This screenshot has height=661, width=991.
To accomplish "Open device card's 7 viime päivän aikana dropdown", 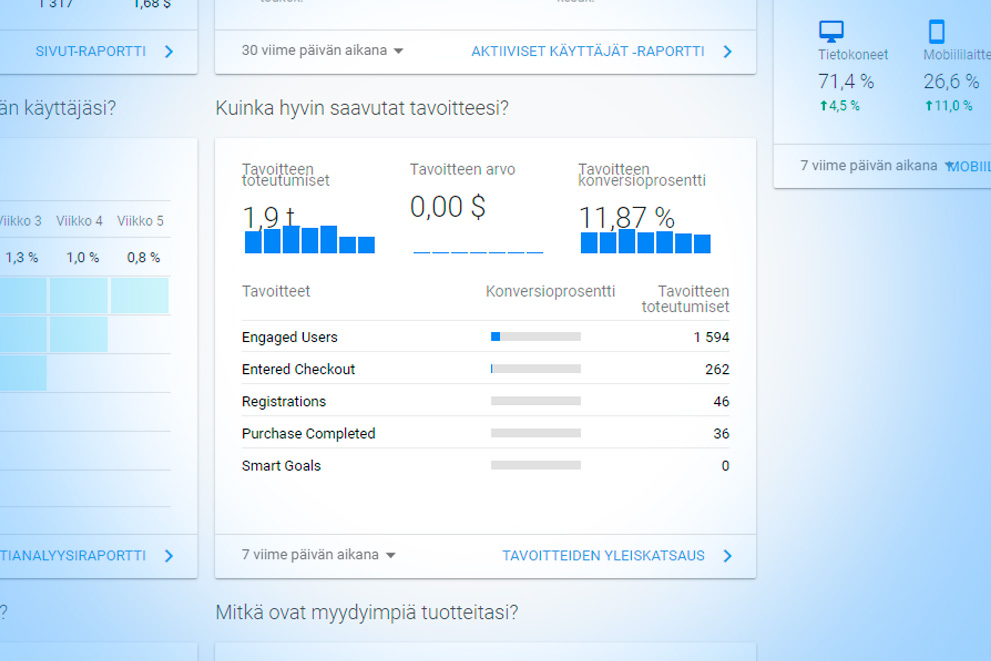I will pos(875,166).
